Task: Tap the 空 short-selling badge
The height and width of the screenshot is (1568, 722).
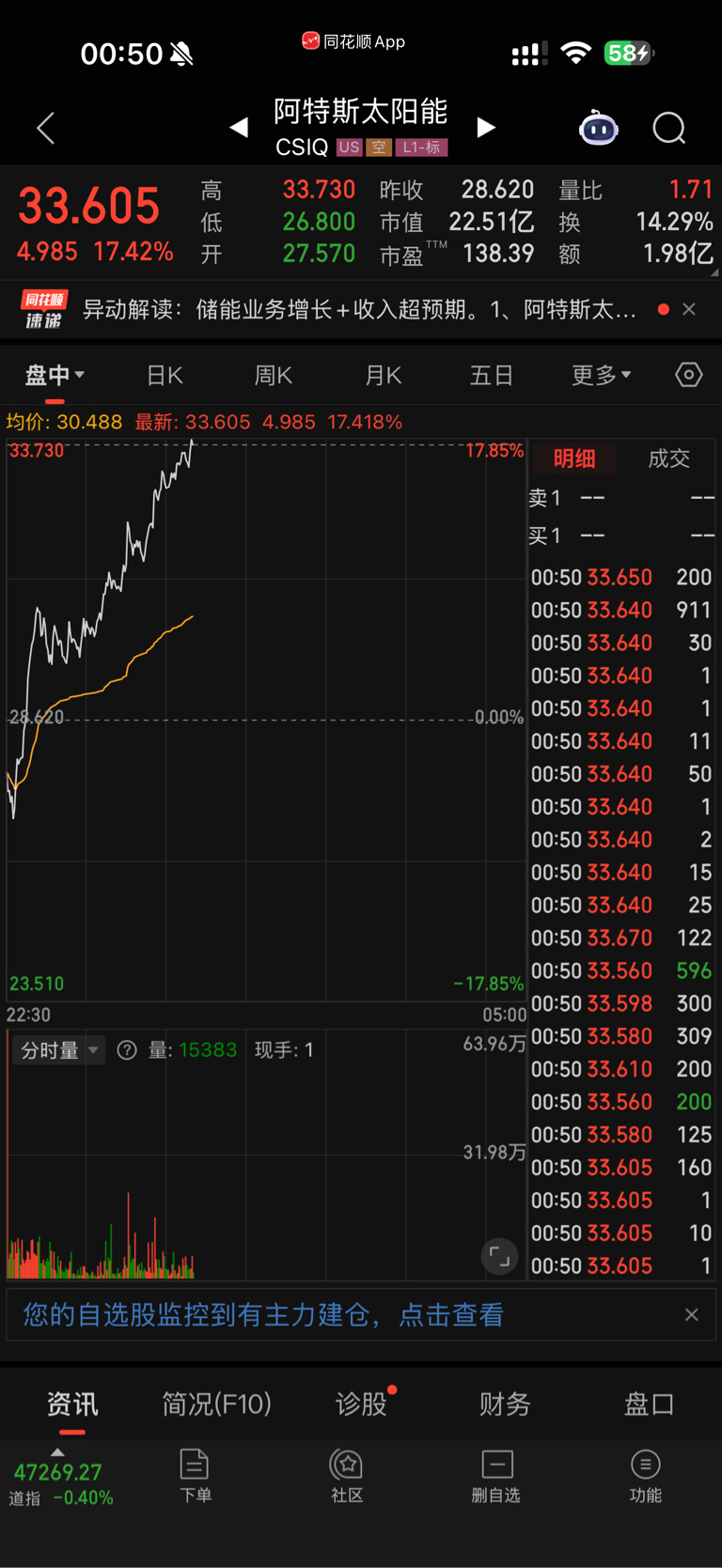Action: coord(379,147)
